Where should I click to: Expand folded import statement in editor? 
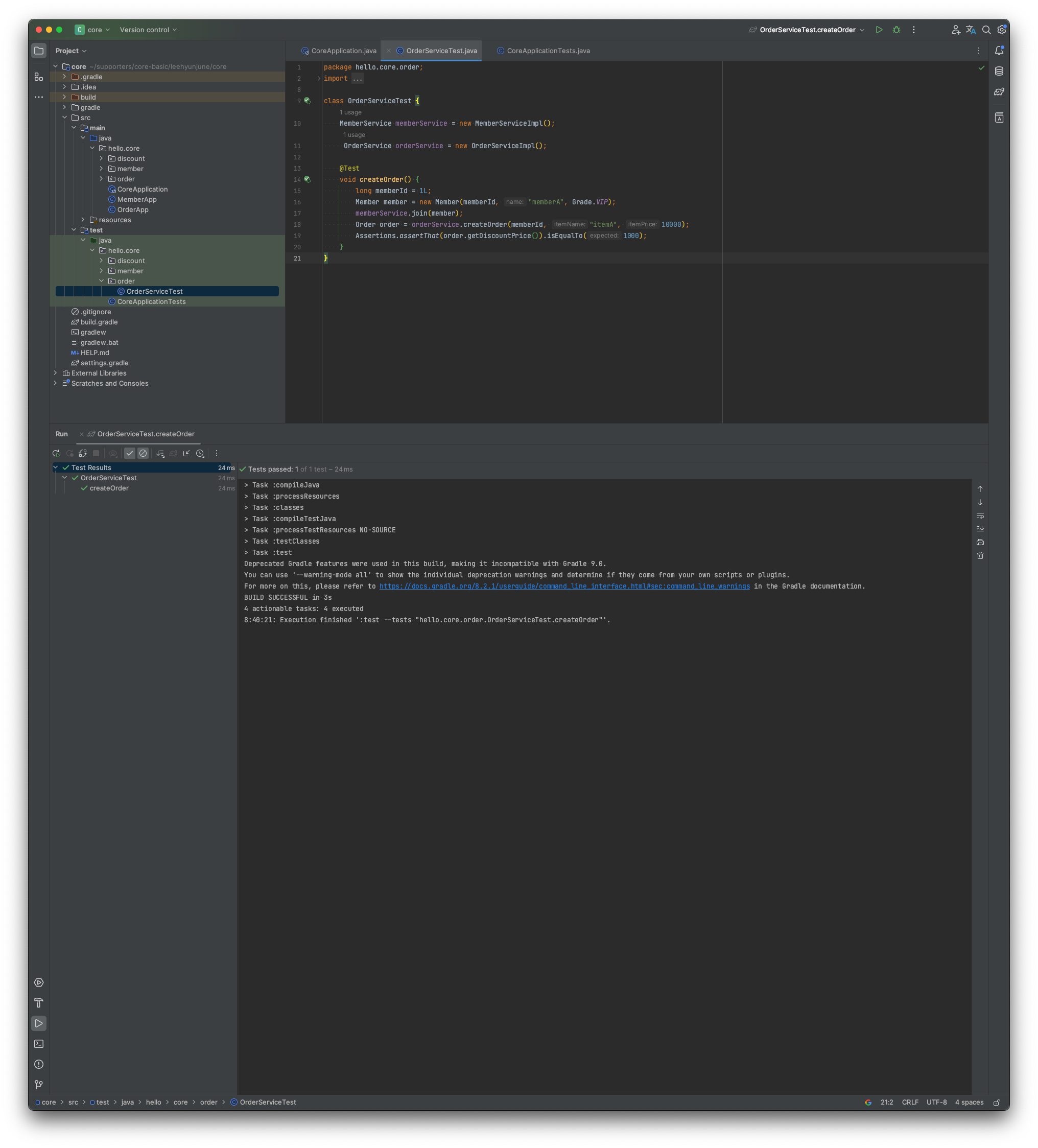pos(319,79)
